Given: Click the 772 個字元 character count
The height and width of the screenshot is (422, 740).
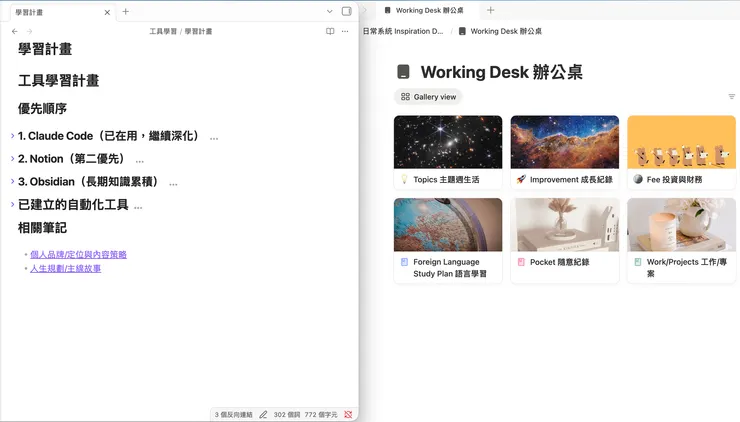Looking at the screenshot, I should tap(321, 414).
